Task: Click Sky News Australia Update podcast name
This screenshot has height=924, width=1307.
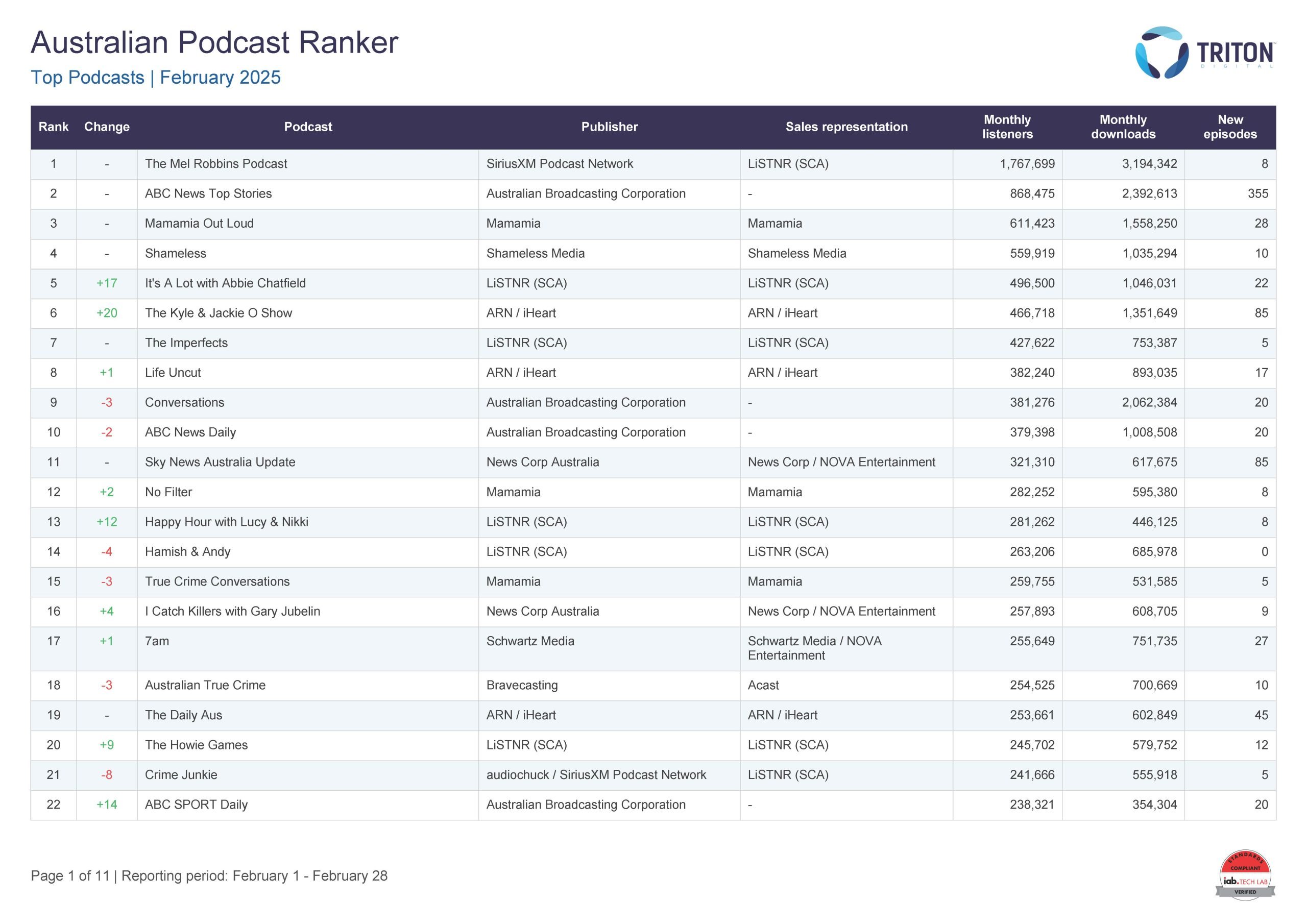Action: (x=220, y=463)
